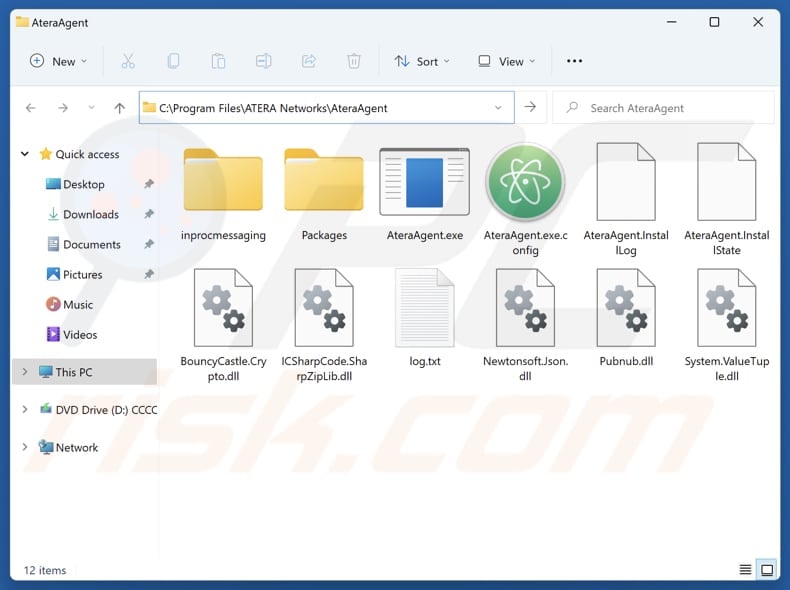This screenshot has width=790, height=590.
Task: Select the BouncyCastle.Crypto.dll file icon
Action: coord(223,307)
